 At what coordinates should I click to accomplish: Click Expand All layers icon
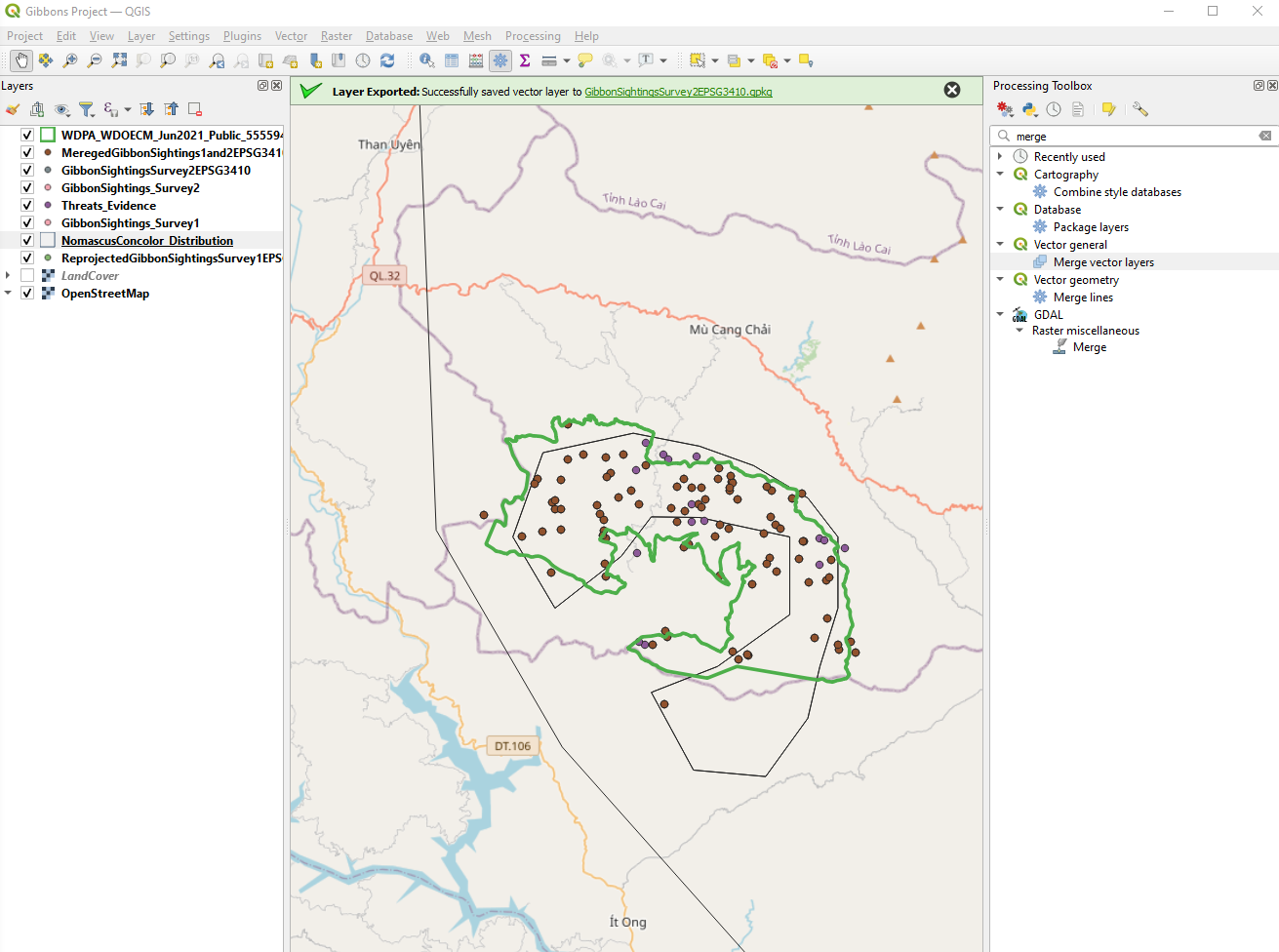click(146, 109)
